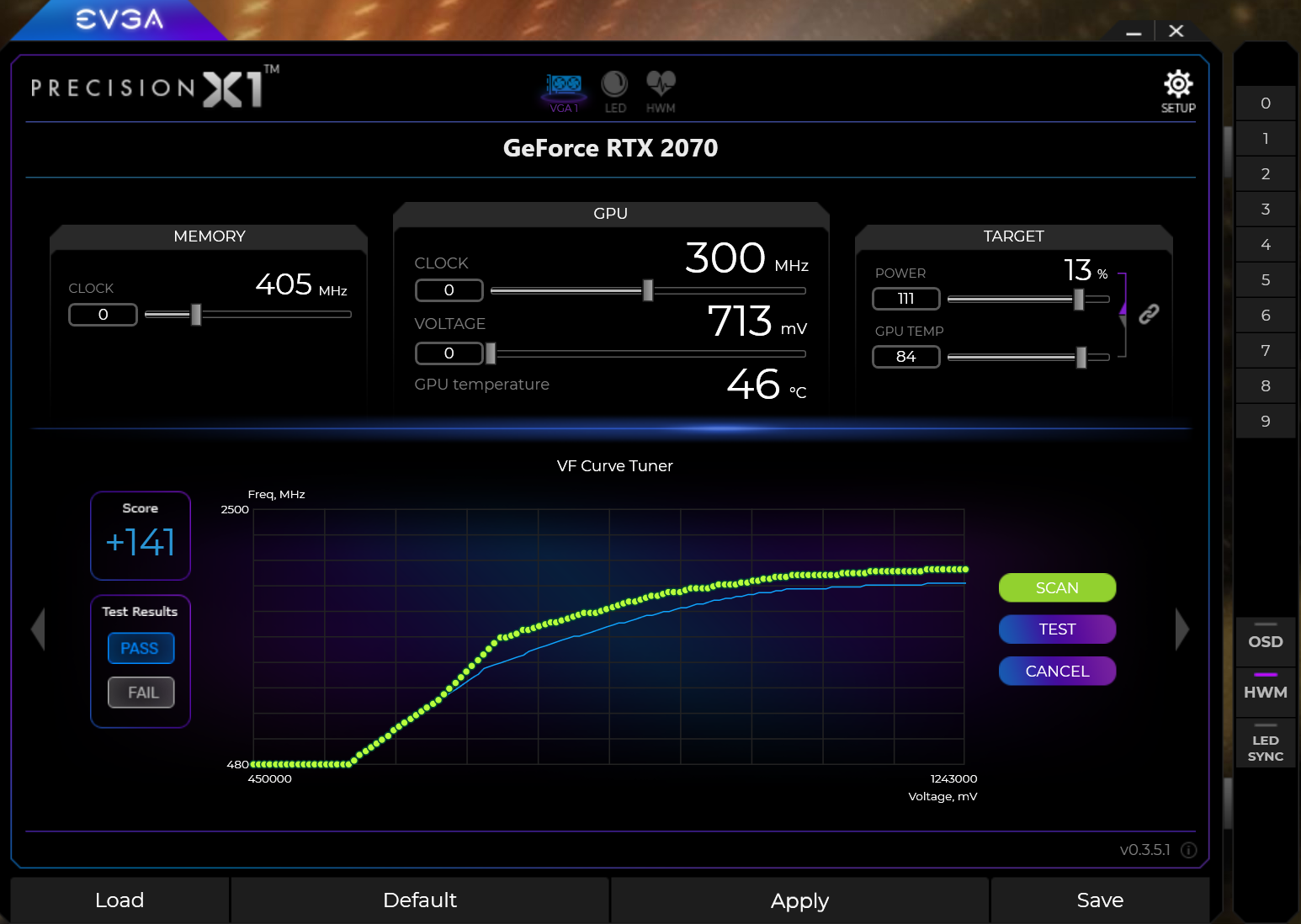Load a saved profile
1301x924 pixels.
coord(119,900)
